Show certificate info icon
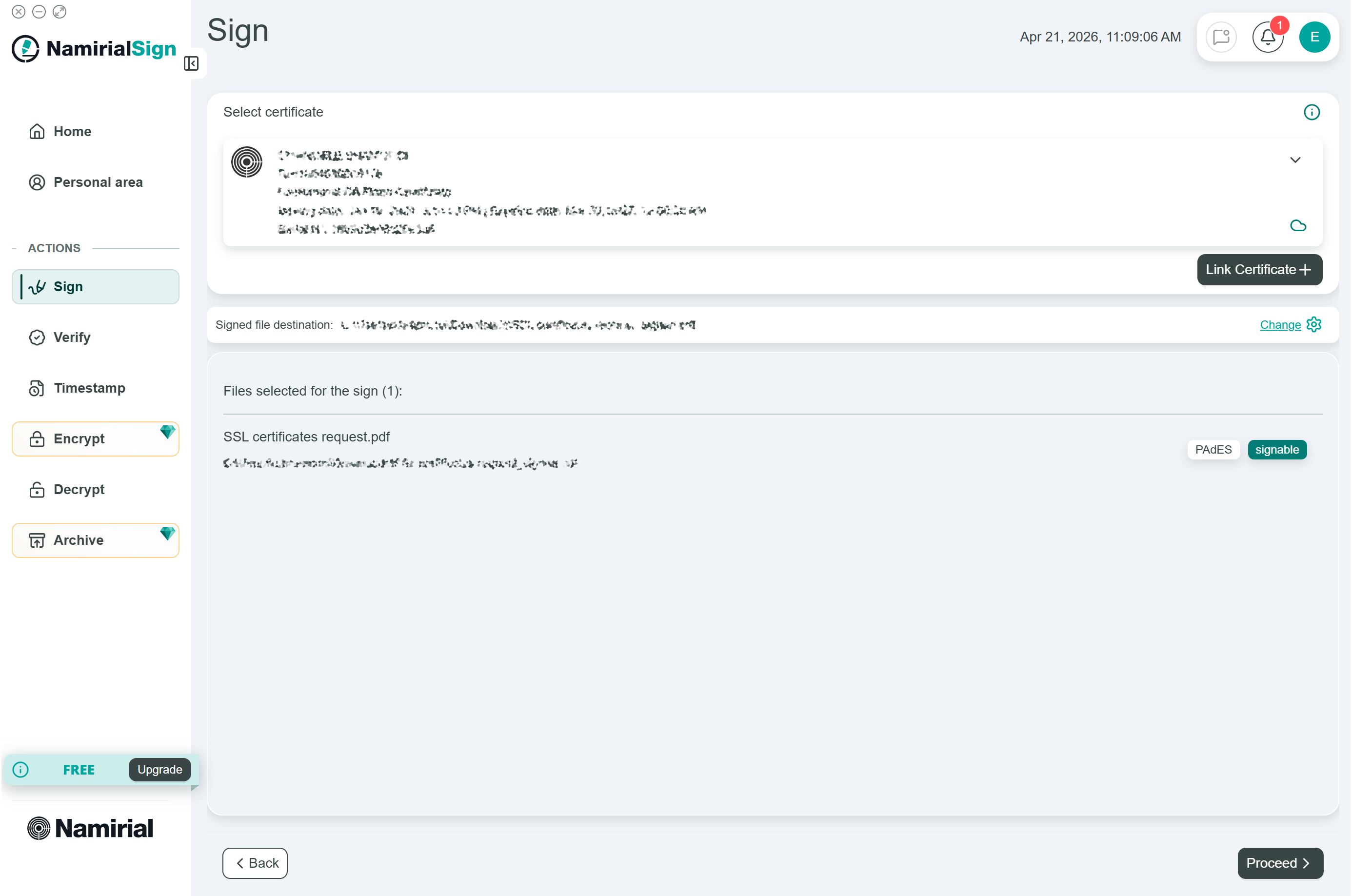The height and width of the screenshot is (896, 1352). click(1311, 113)
